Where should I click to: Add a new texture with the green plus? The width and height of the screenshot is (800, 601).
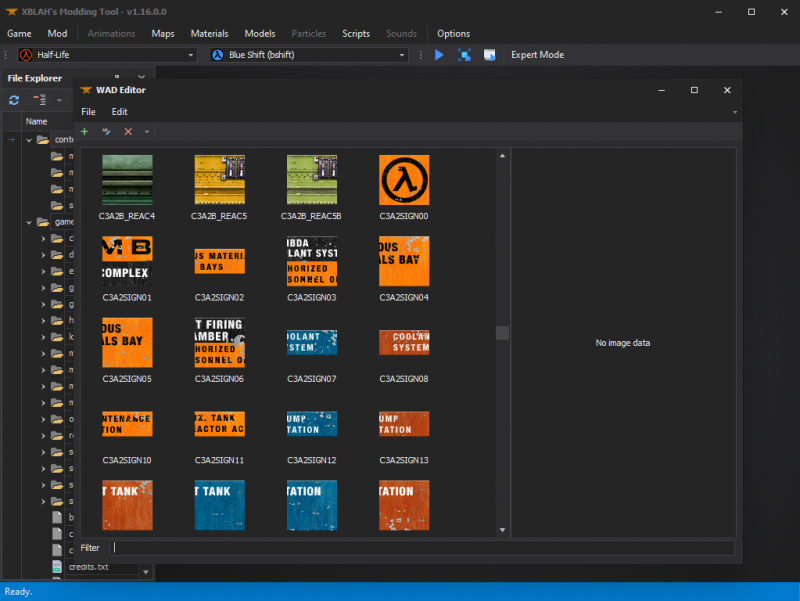point(84,131)
